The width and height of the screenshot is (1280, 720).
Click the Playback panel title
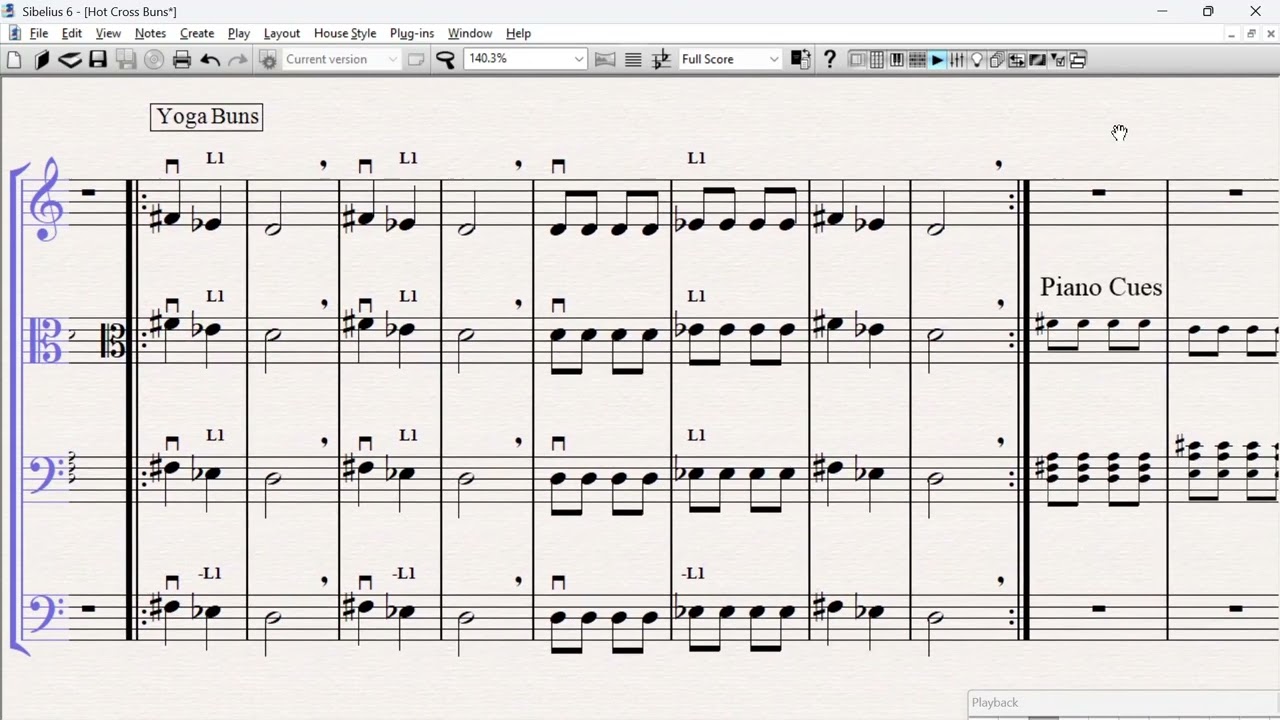(995, 703)
